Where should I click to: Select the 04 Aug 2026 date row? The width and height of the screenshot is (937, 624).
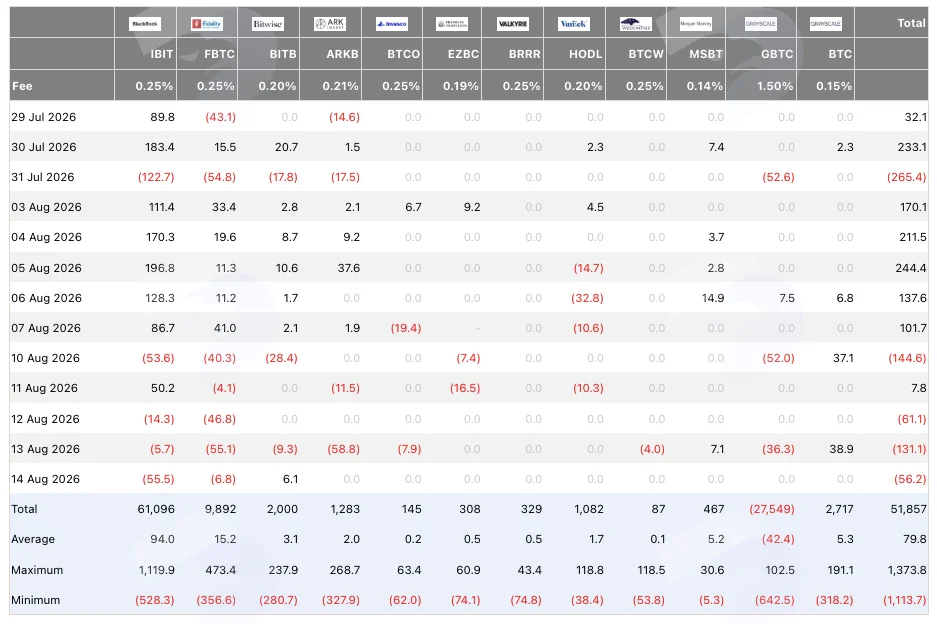coord(468,237)
